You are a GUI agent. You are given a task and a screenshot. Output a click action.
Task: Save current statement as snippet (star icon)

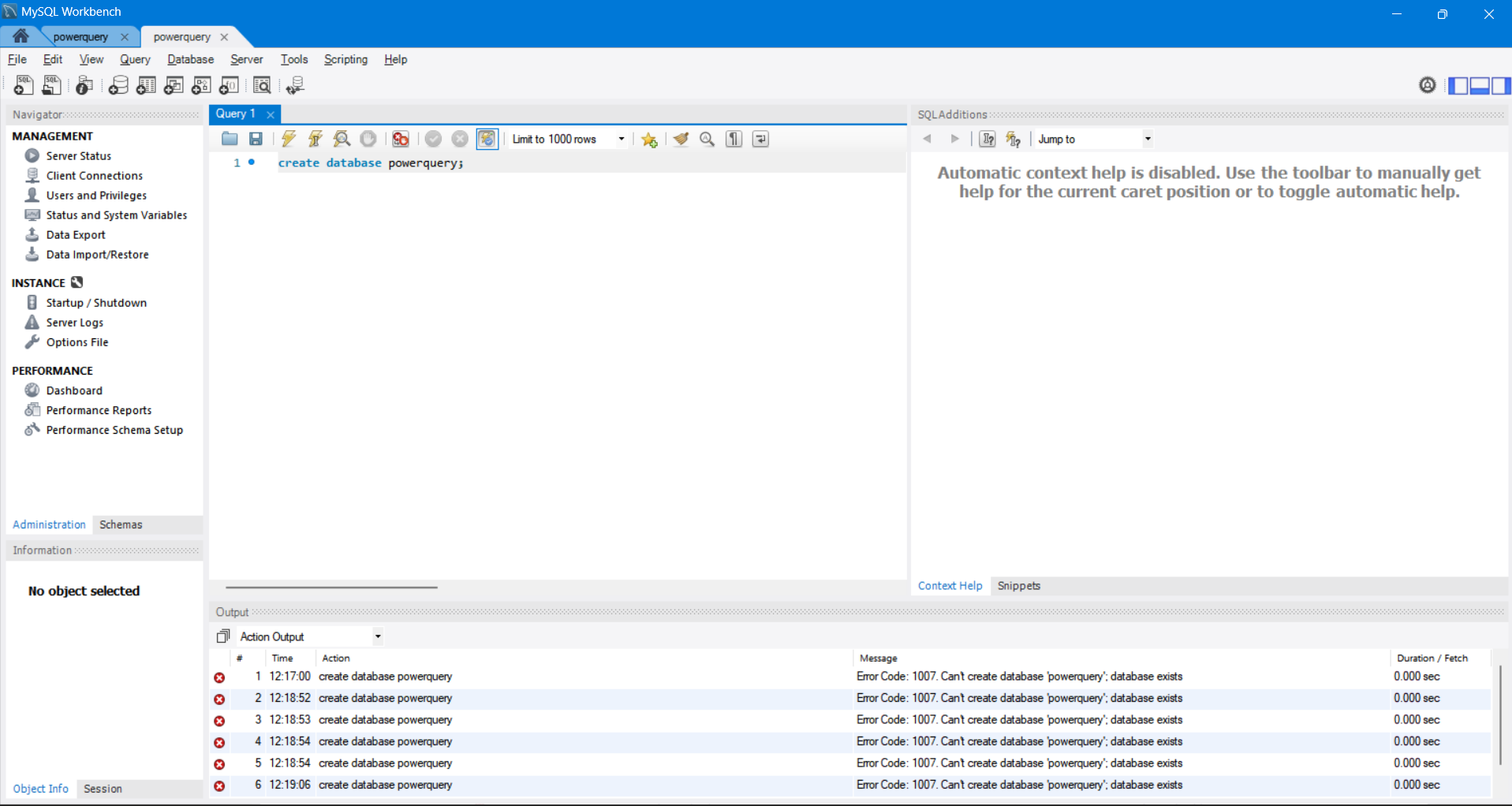pyautogui.click(x=649, y=139)
